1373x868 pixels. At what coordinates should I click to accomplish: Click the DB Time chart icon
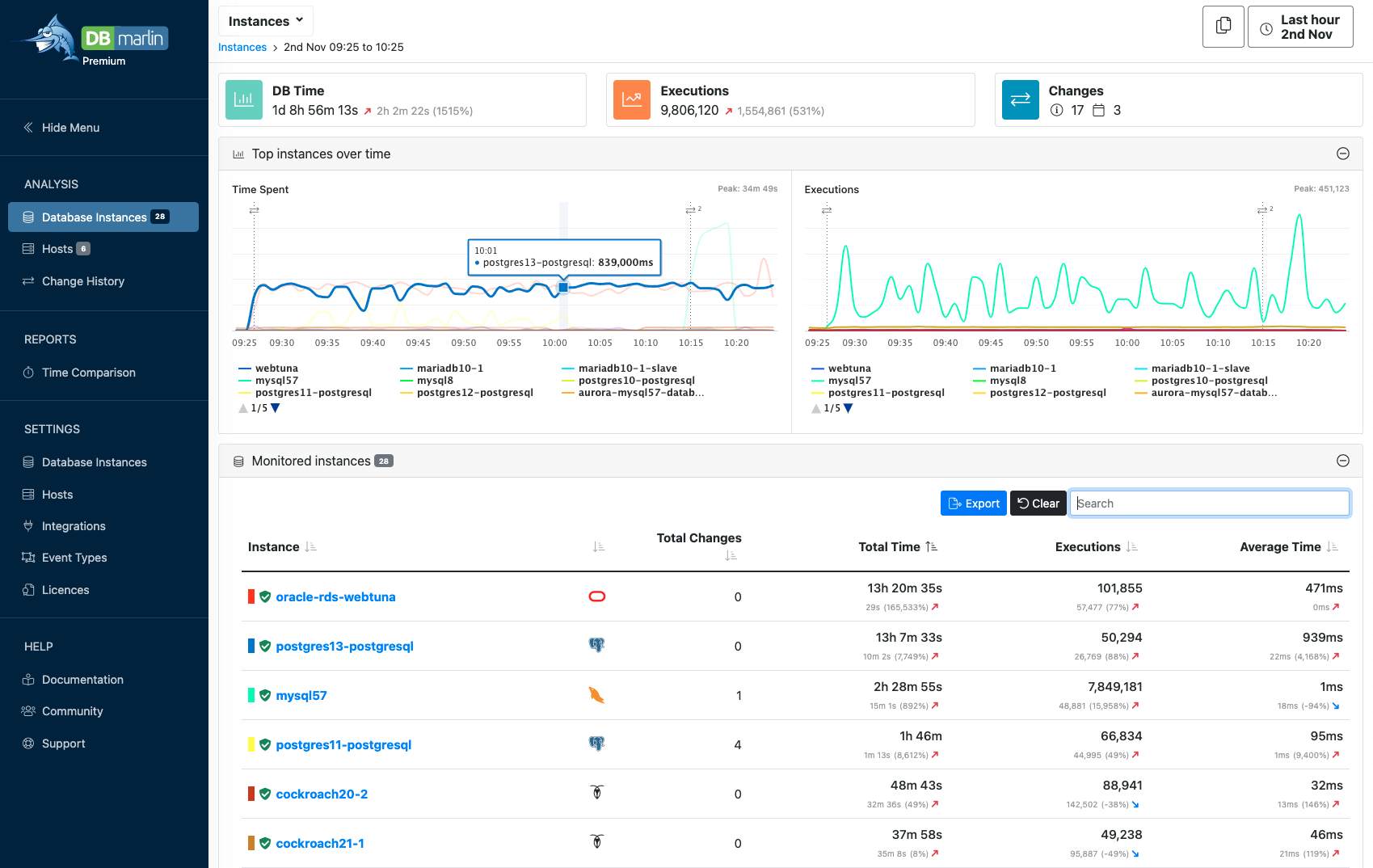[243, 99]
